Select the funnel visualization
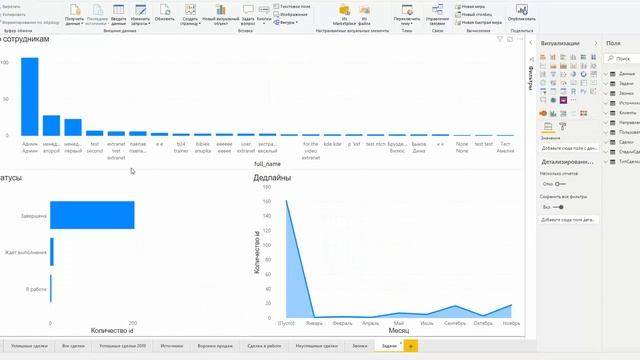Viewport: 640px width, 360px height. click(x=553, y=74)
